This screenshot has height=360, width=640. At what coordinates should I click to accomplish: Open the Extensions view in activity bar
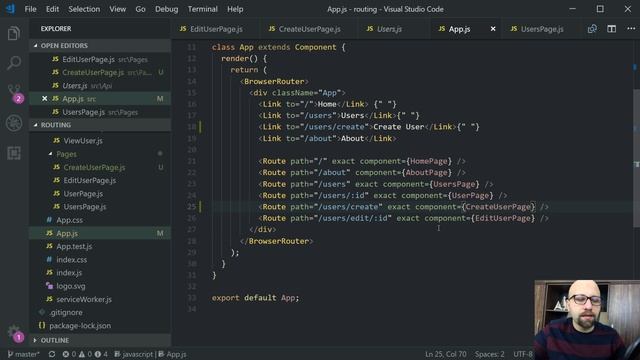tap(14, 153)
